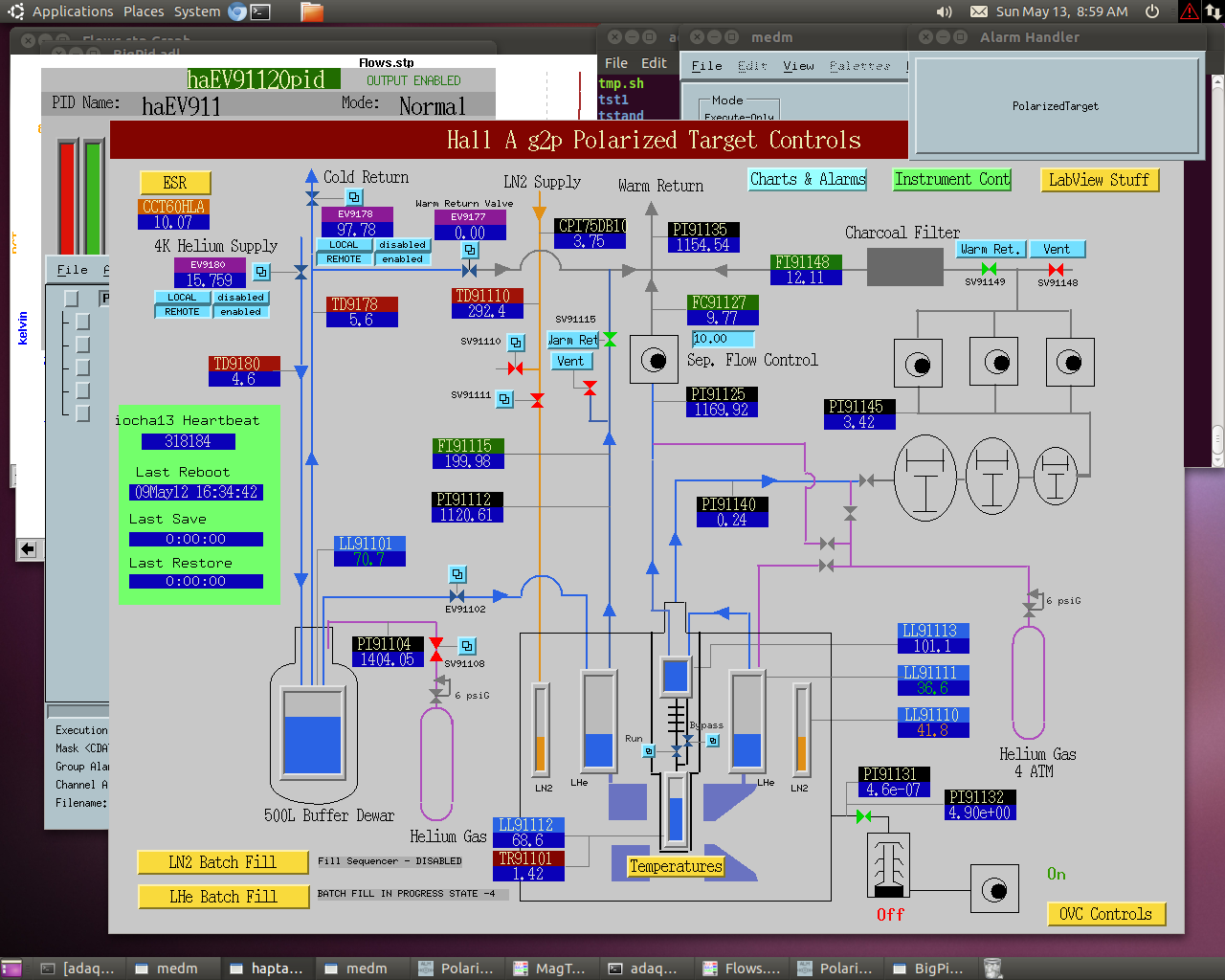
Task: Open related display icon beside EV9178 valve
Action: (x=354, y=198)
